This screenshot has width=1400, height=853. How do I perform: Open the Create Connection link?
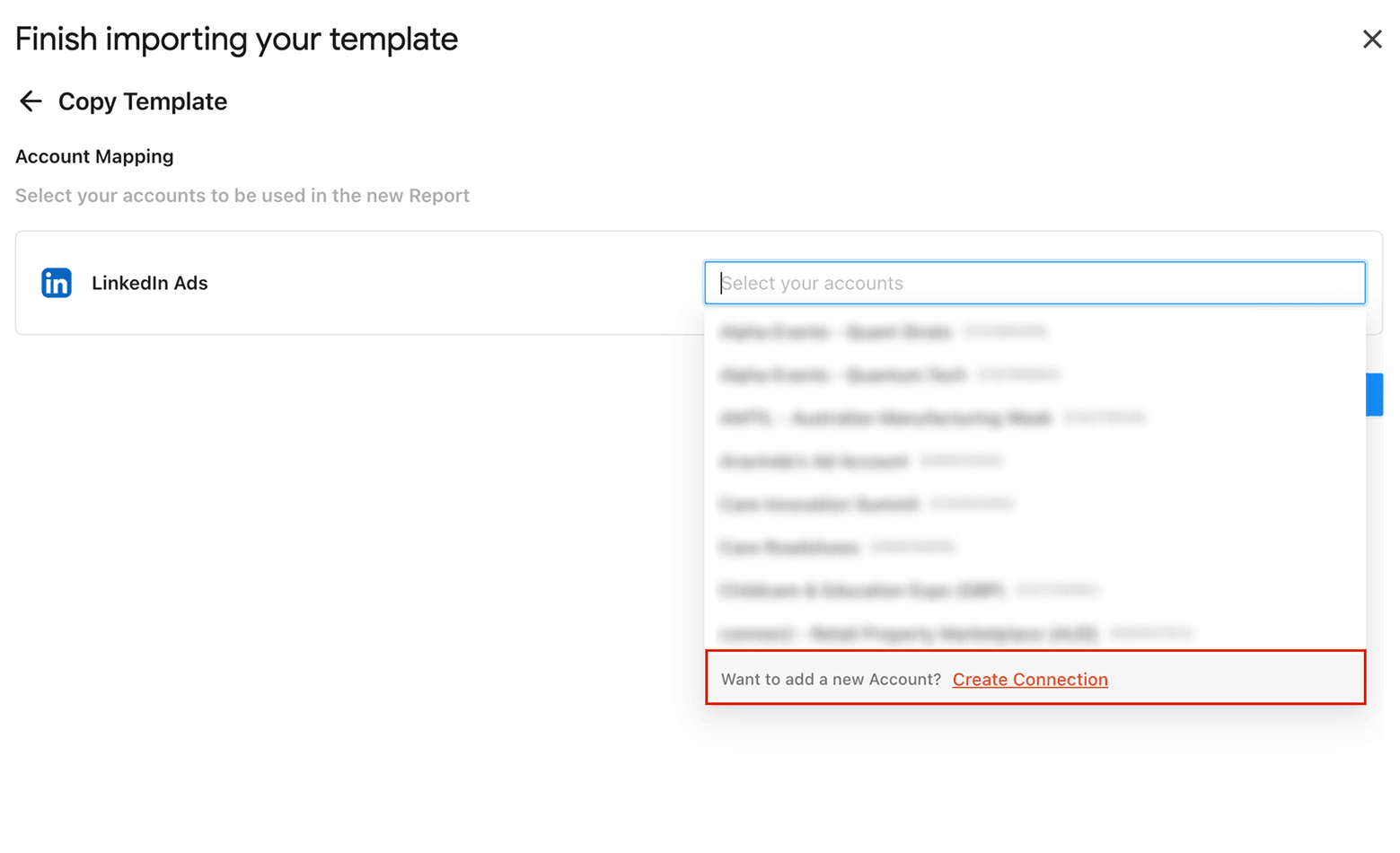pyautogui.click(x=1029, y=680)
